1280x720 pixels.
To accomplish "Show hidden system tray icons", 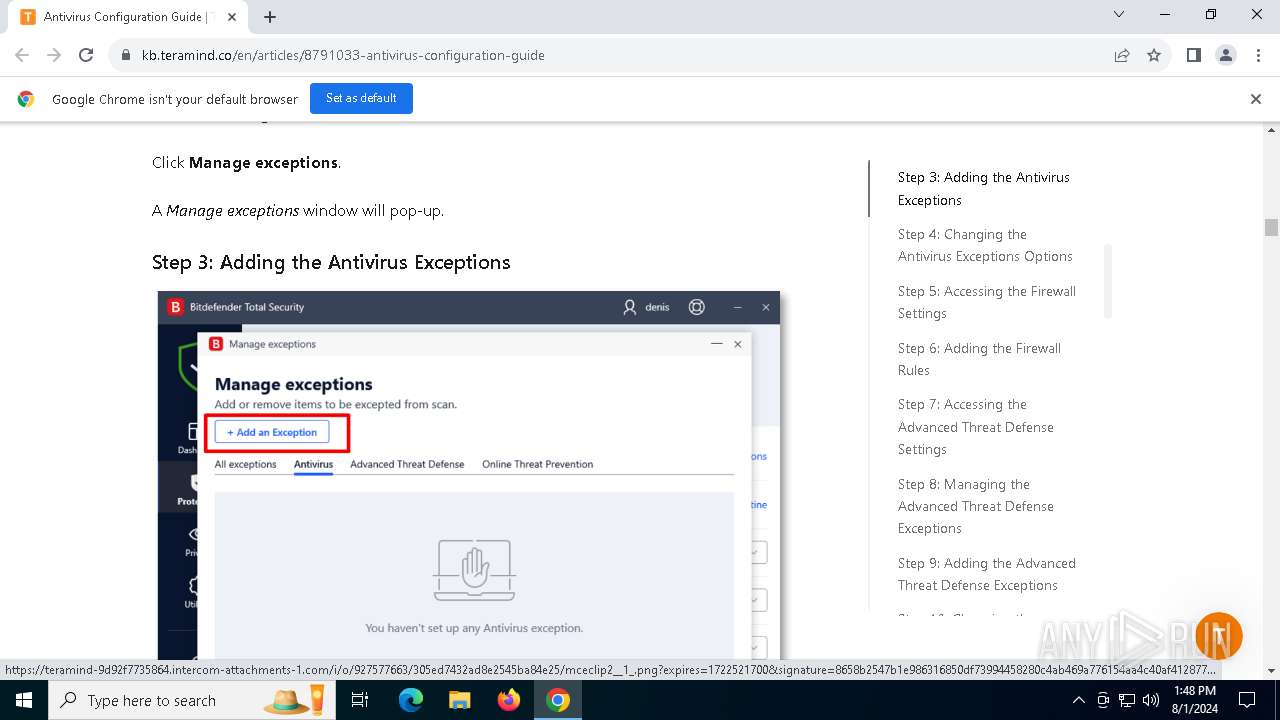I will pyautogui.click(x=1078, y=700).
